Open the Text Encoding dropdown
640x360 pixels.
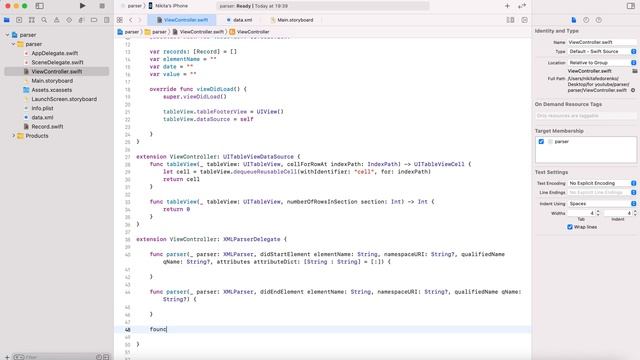(x=602, y=183)
